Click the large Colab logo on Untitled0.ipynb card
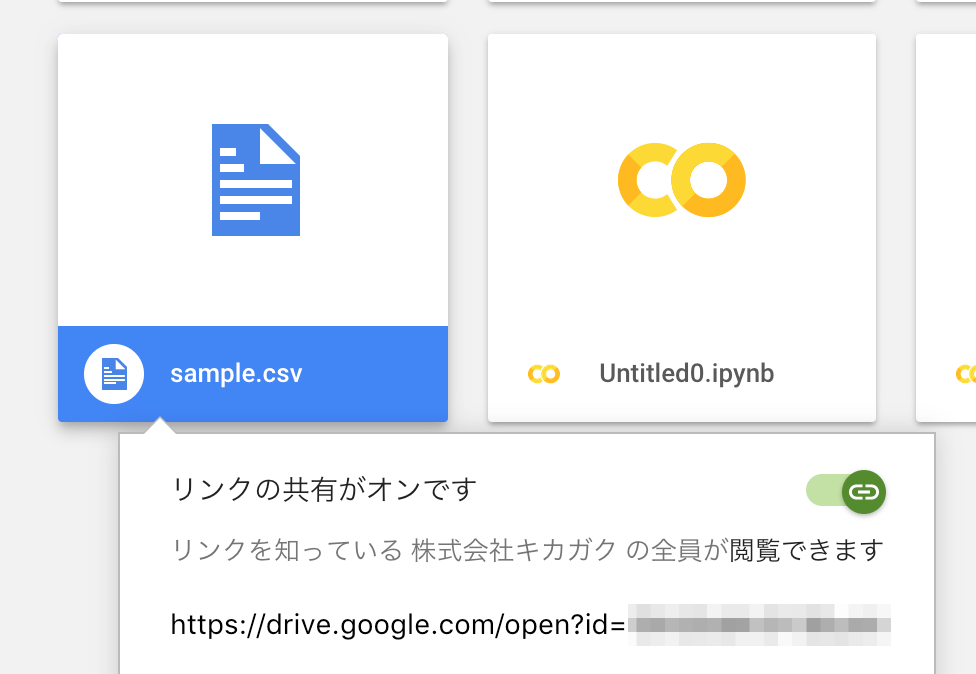Image resolution: width=976 pixels, height=674 pixels. 681,180
